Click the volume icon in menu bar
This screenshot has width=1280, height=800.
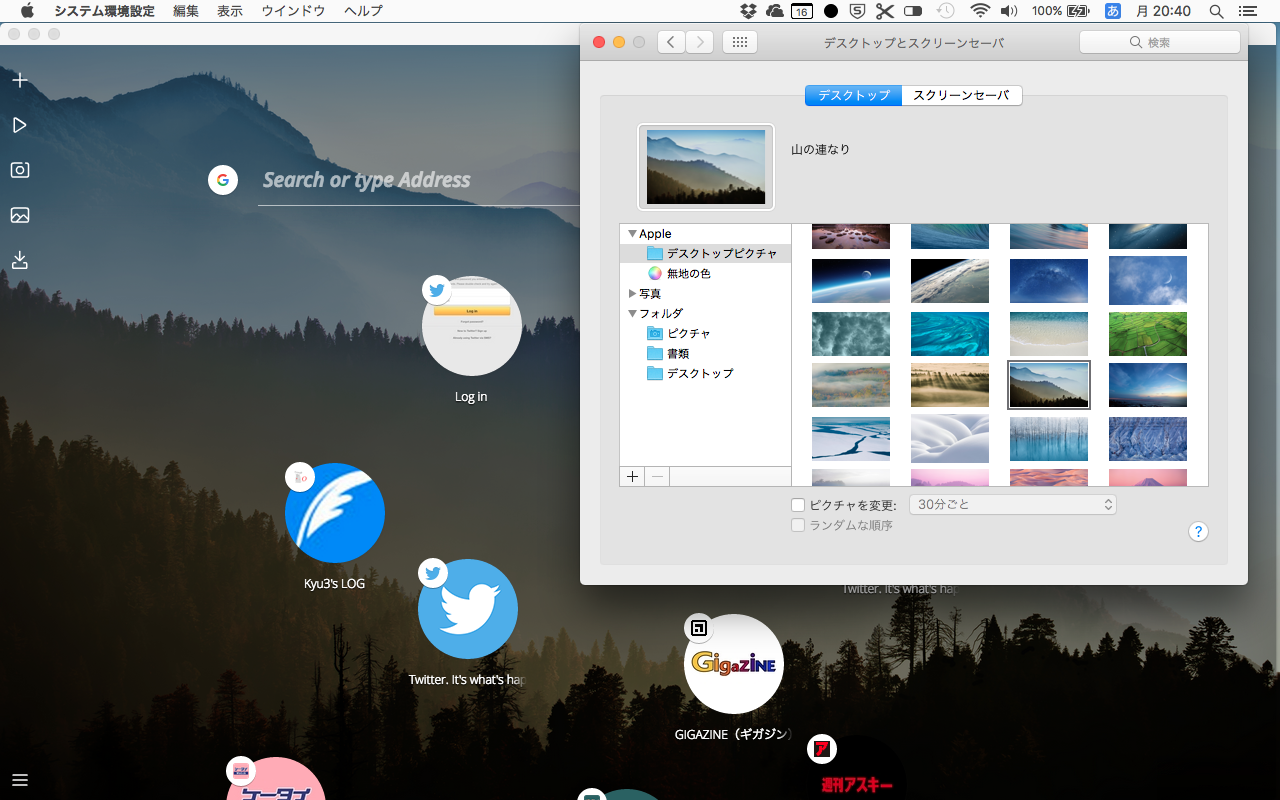pyautogui.click(x=1008, y=11)
